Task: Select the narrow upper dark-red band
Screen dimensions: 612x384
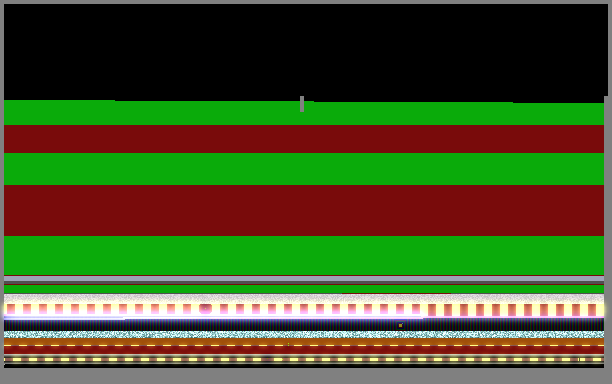Action: point(304,139)
